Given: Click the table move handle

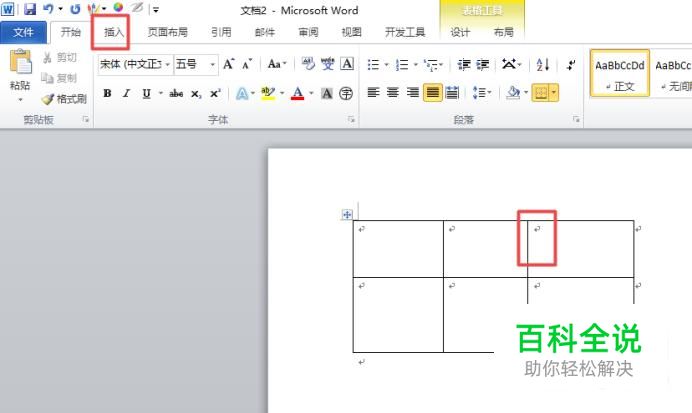Looking at the screenshot, I should pyautogui.click(x=347, y=215).
